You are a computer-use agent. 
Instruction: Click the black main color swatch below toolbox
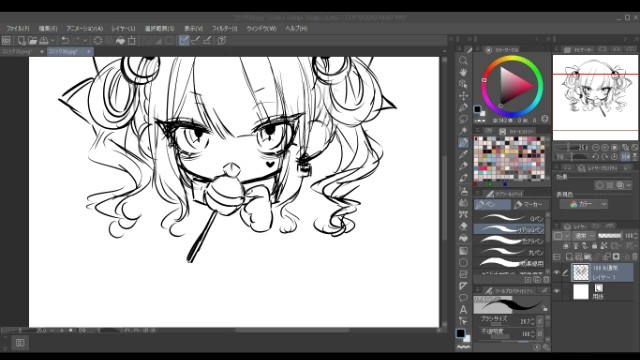[460, 333]
